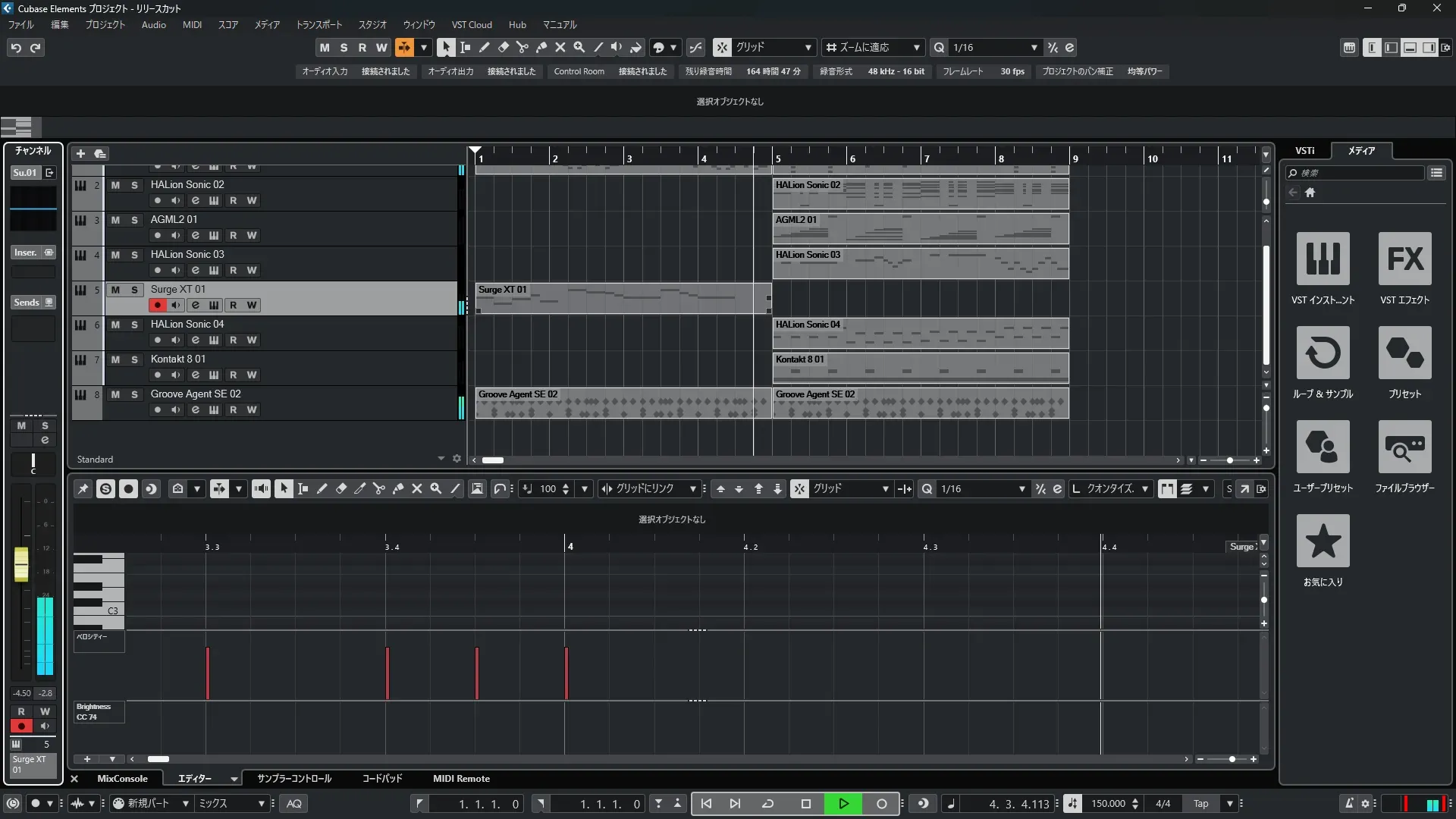Screen dimensions: 1456x819
Task: Select the Zoom magnifier tool in the top toolbar
Action: [579, 47]
